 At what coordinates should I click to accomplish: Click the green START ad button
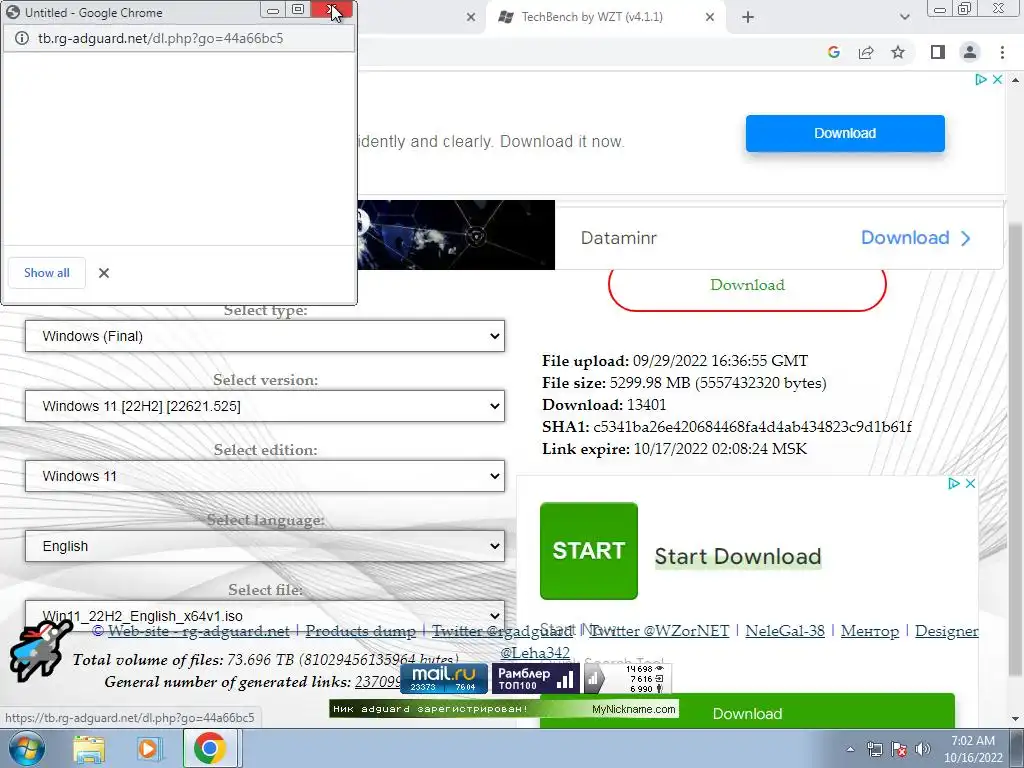pos(588,551)
